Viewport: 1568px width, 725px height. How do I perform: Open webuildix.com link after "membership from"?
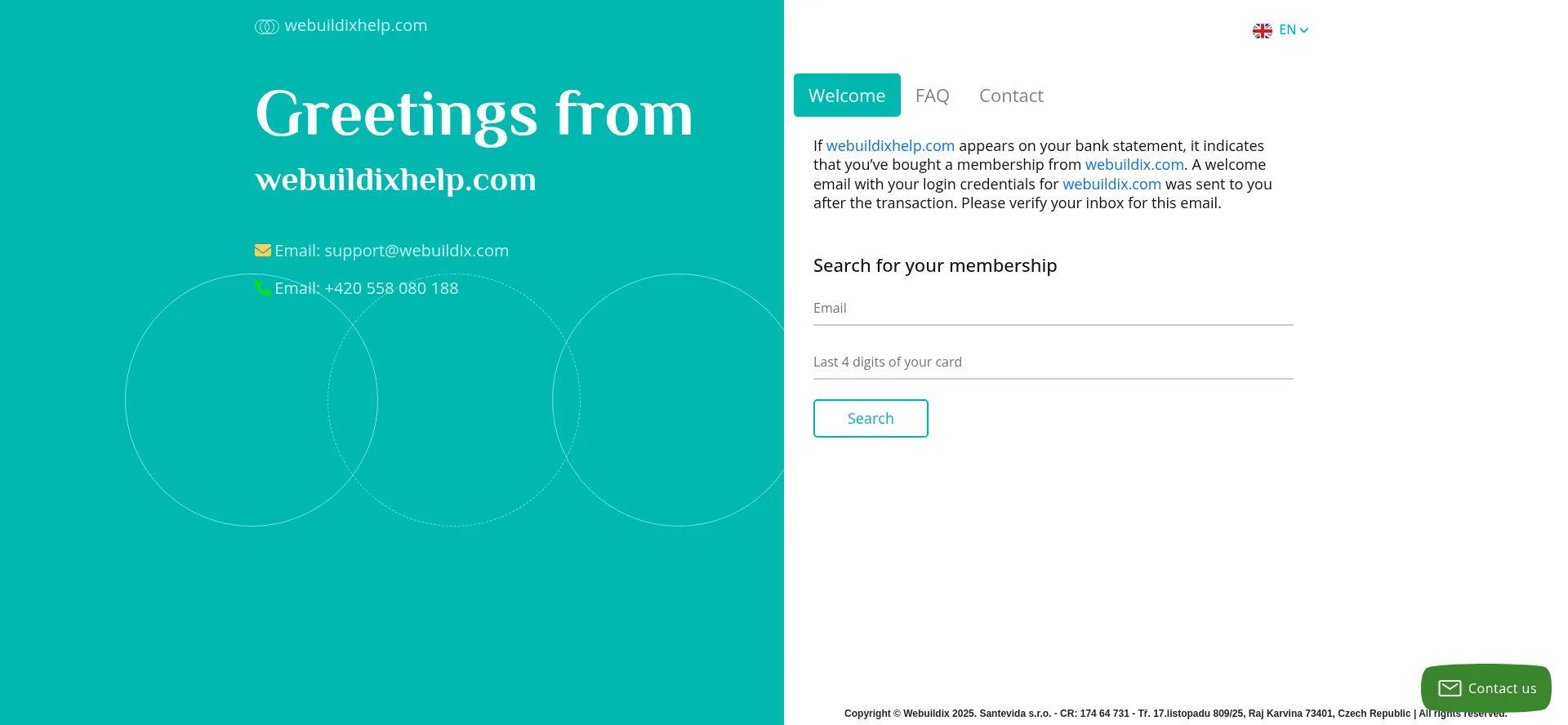[x=1134, y=165]
